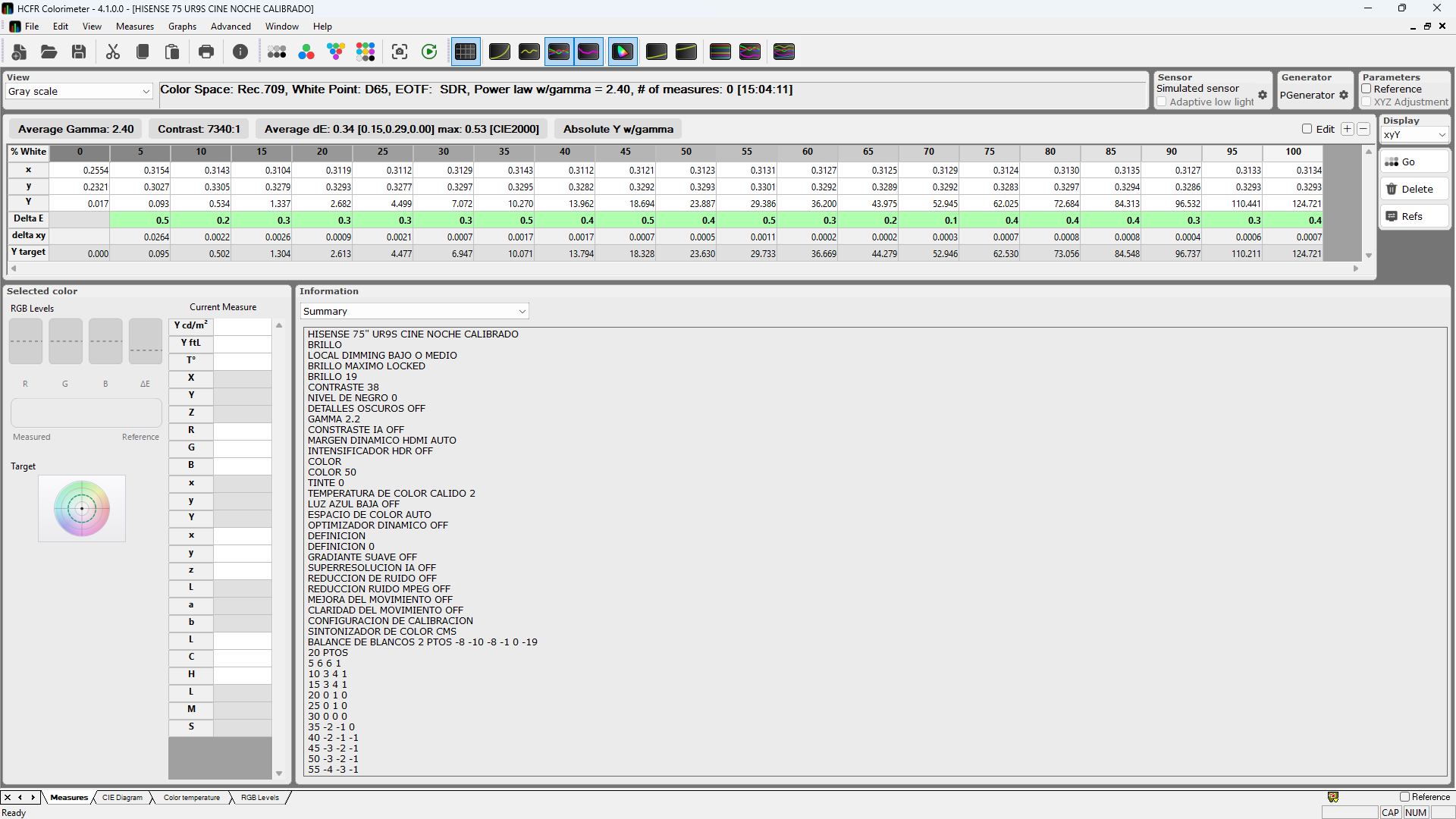
Task: Click the Delta E row header
Action: [x=28, y=218]
